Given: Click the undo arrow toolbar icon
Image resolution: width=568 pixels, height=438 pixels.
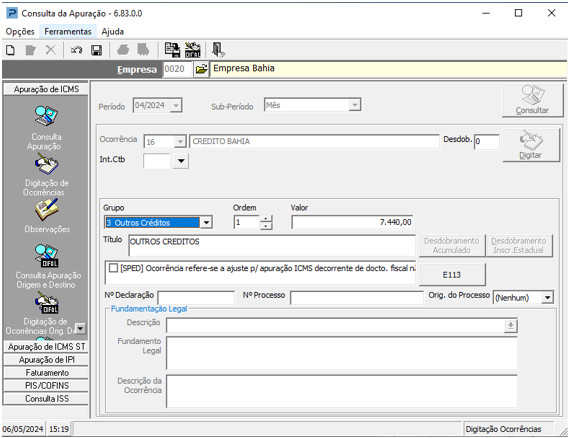Looking at the screenshot, I should (76, 50).
